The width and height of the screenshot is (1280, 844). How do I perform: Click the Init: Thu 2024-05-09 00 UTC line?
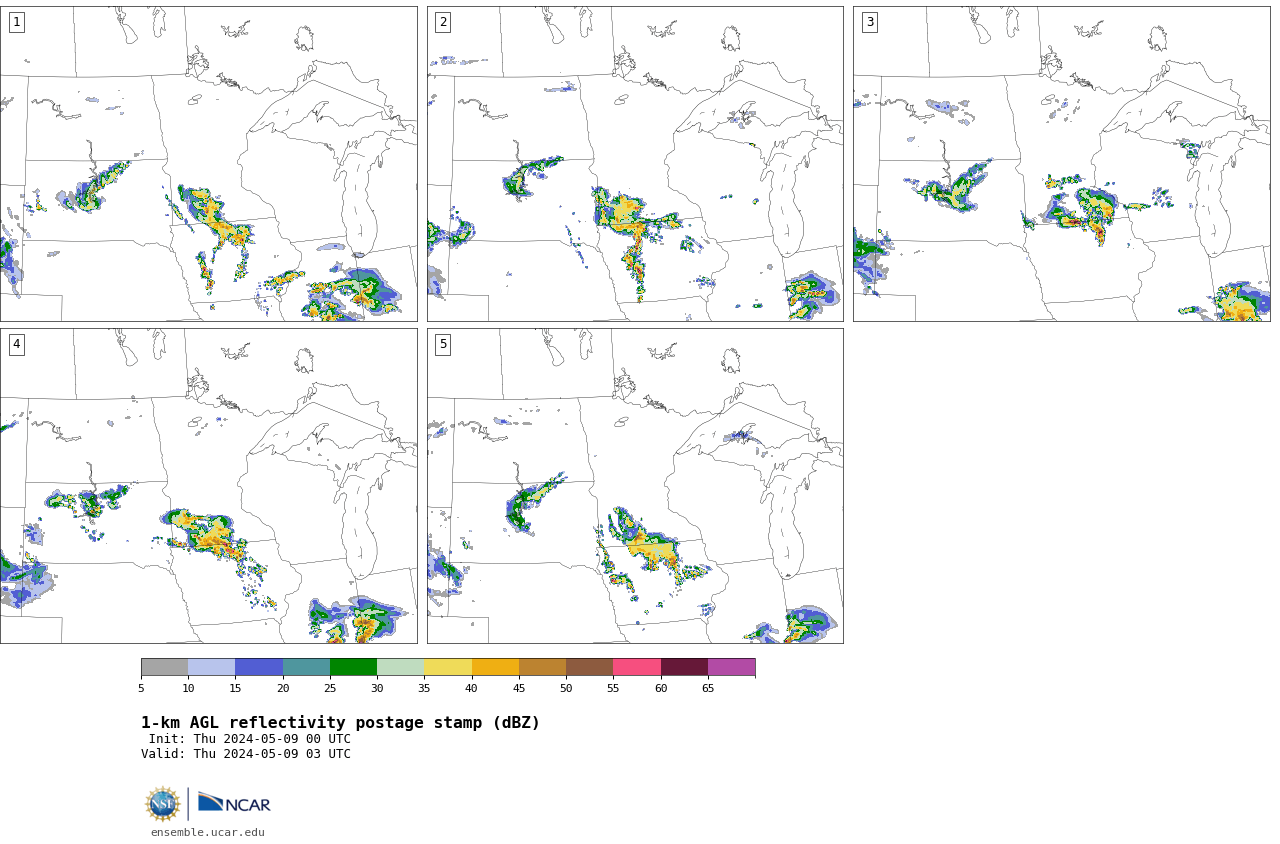[250, 739]
